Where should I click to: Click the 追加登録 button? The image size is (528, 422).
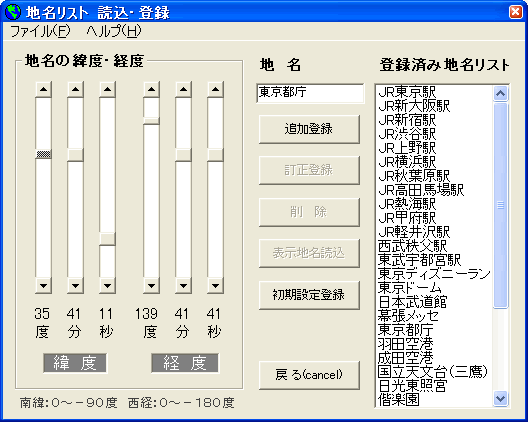(309, 129)
